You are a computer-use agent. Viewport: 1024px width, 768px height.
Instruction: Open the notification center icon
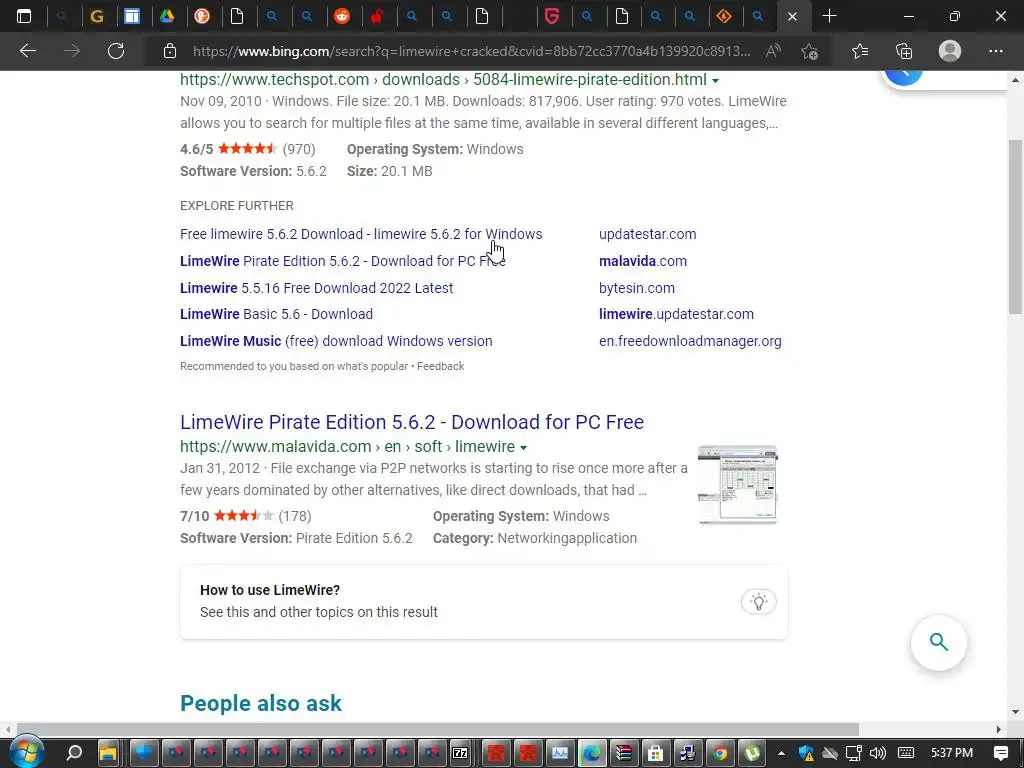tap(1000, 753)
